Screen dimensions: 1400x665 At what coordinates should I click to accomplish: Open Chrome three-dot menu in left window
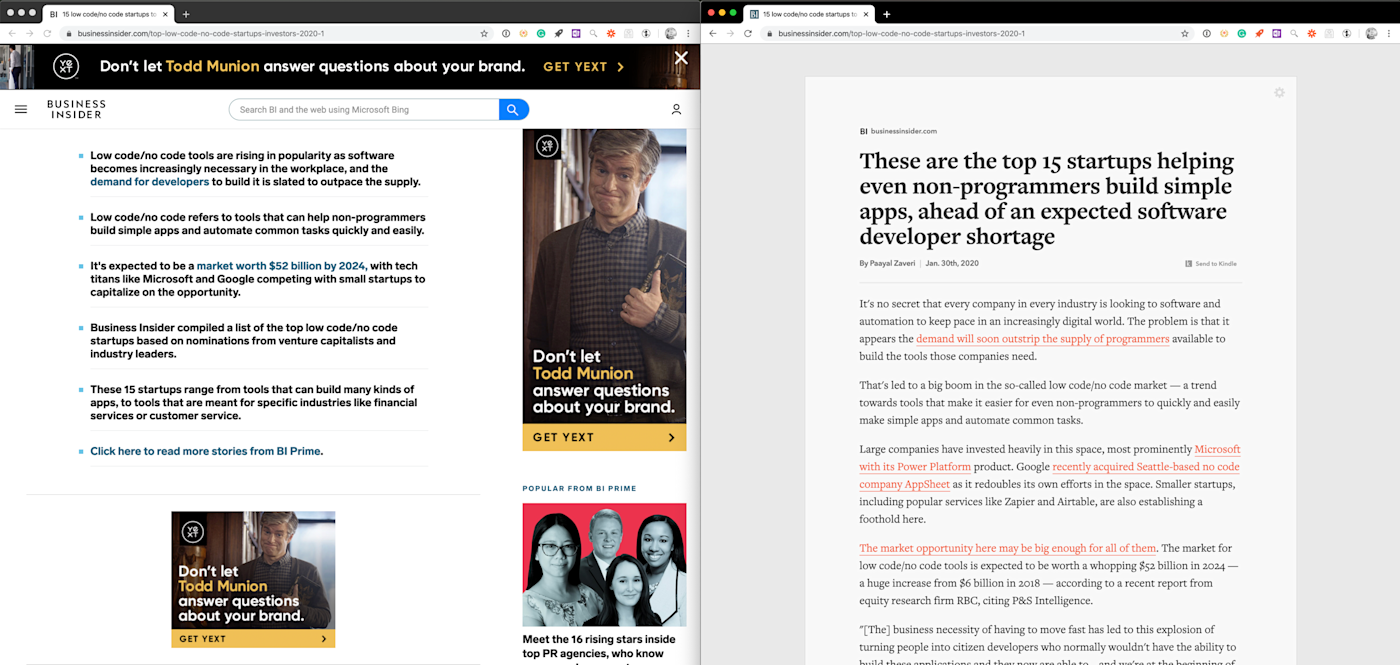[x=689, y=33]
